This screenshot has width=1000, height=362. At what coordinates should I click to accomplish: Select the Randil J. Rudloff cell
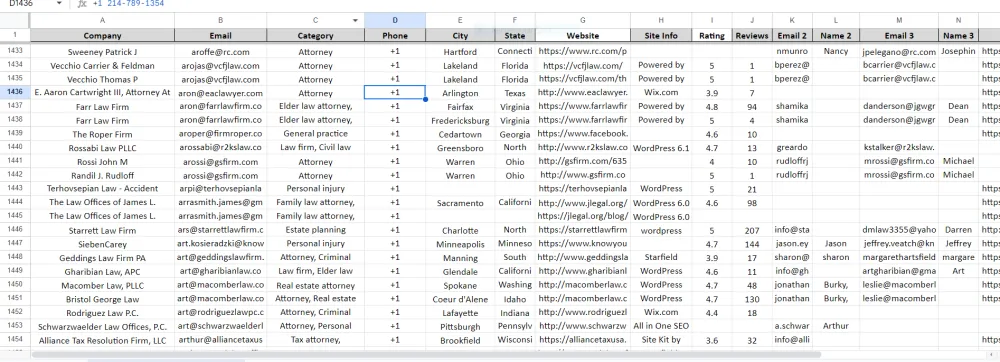102,175
